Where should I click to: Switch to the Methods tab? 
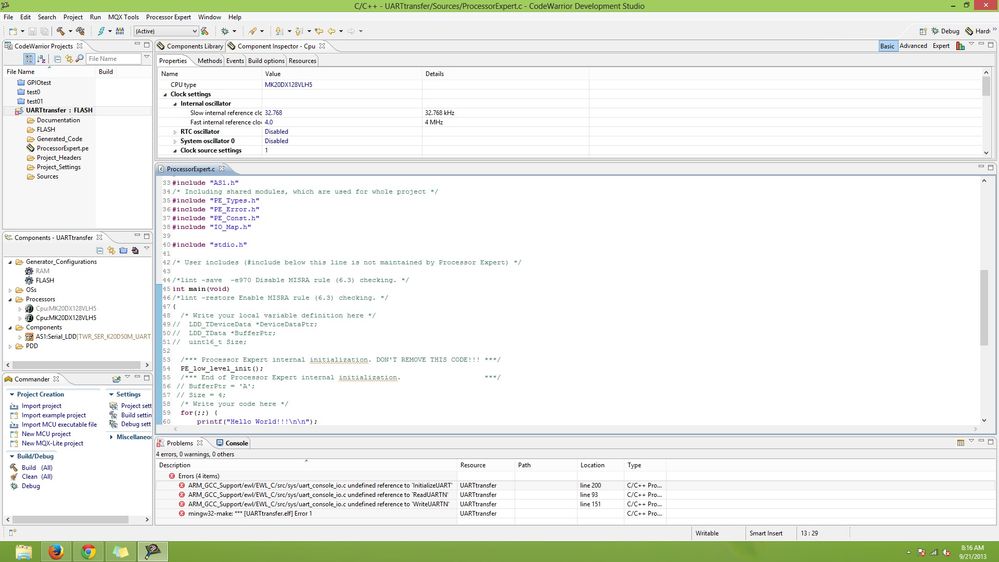(209, 61)
